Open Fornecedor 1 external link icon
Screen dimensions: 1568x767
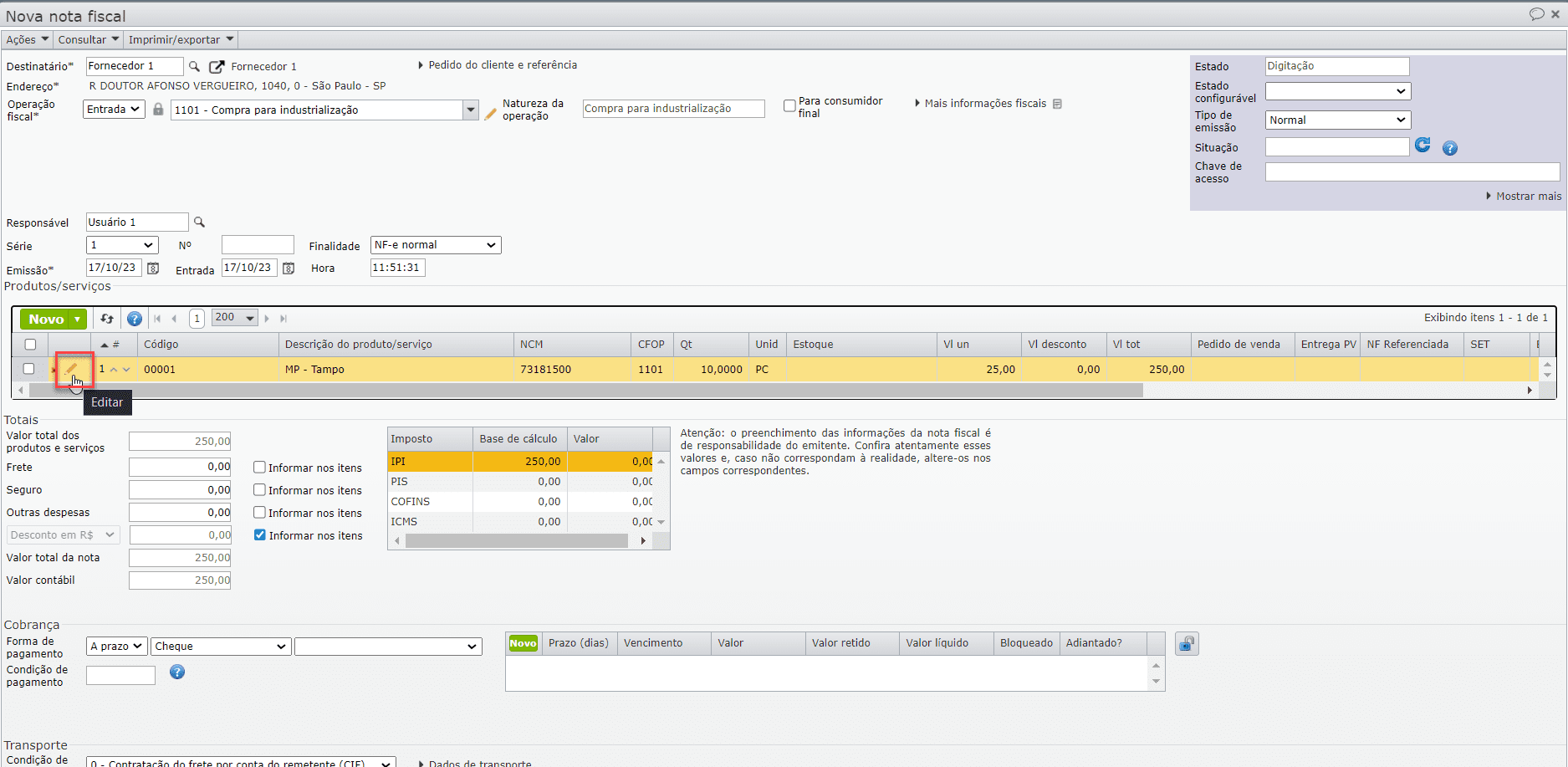pos(217,67)
